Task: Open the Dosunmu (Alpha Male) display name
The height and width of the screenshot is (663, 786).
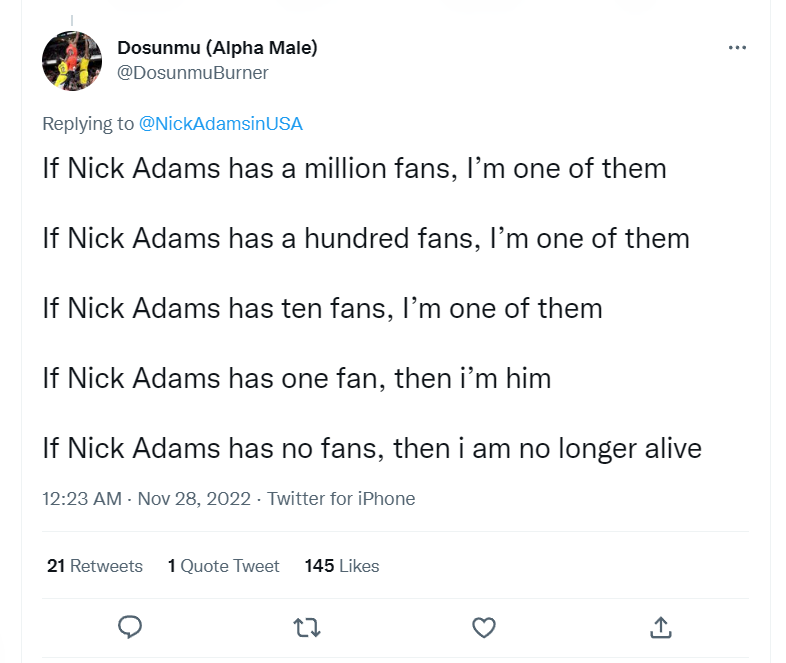Action: click(217, 47)
